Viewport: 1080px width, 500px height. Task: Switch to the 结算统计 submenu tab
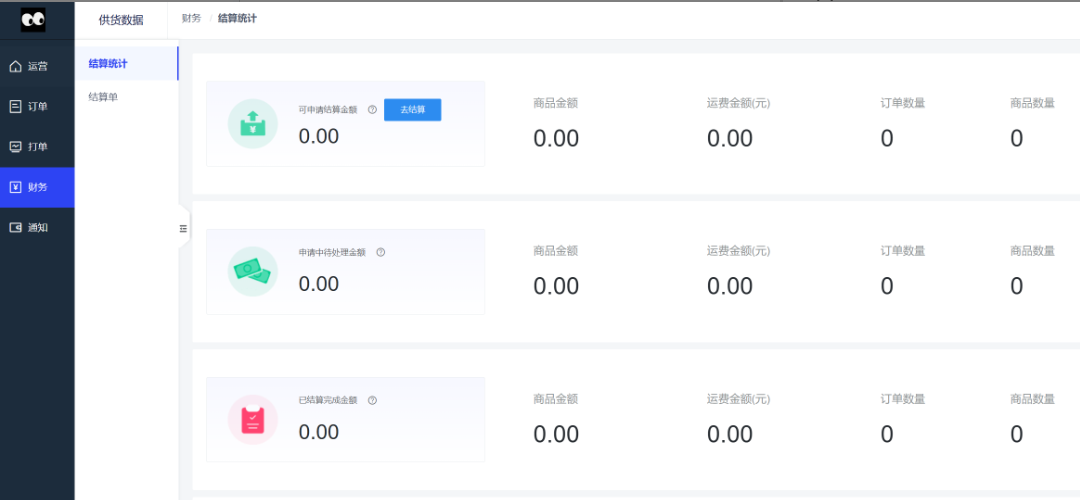point(108,64)
